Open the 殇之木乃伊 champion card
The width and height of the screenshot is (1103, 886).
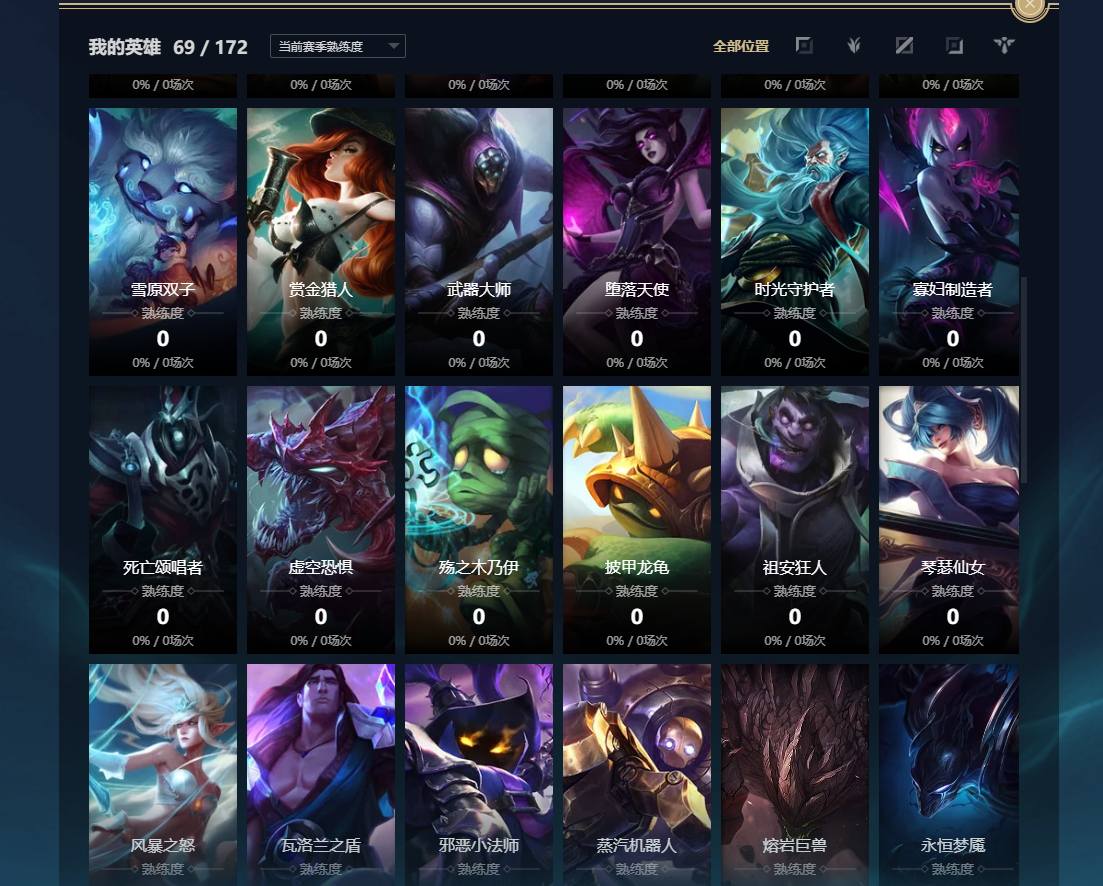479,520
